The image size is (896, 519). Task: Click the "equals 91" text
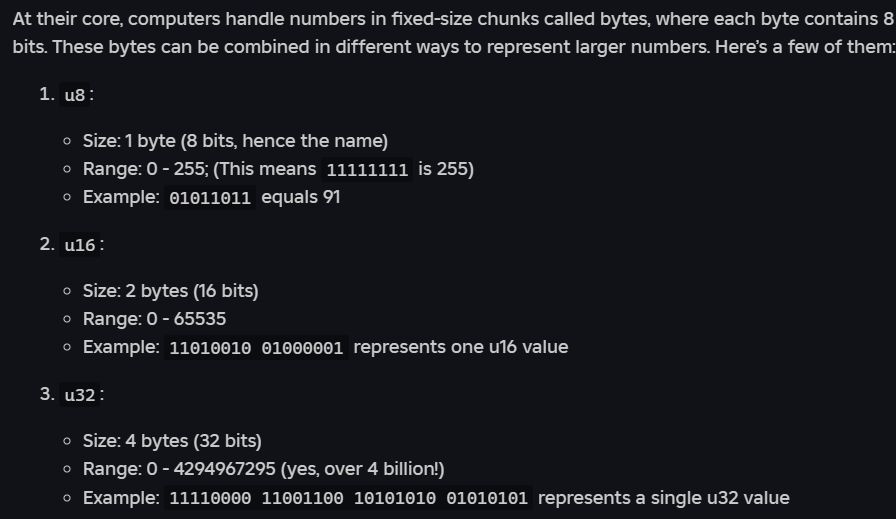tap(301, 197)
